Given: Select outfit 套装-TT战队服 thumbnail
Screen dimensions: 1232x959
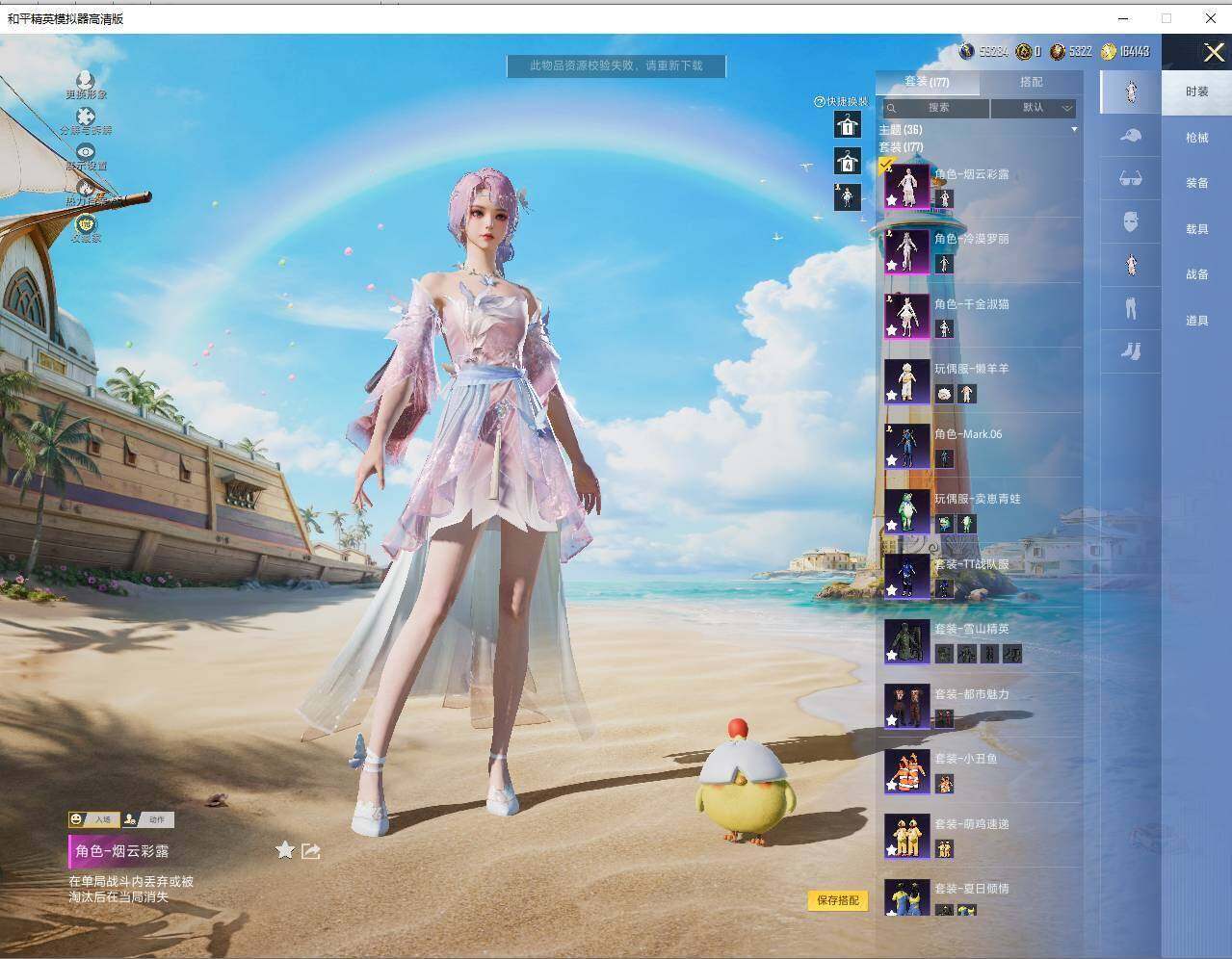Looking at the screenshot, I should coord(907,576).
